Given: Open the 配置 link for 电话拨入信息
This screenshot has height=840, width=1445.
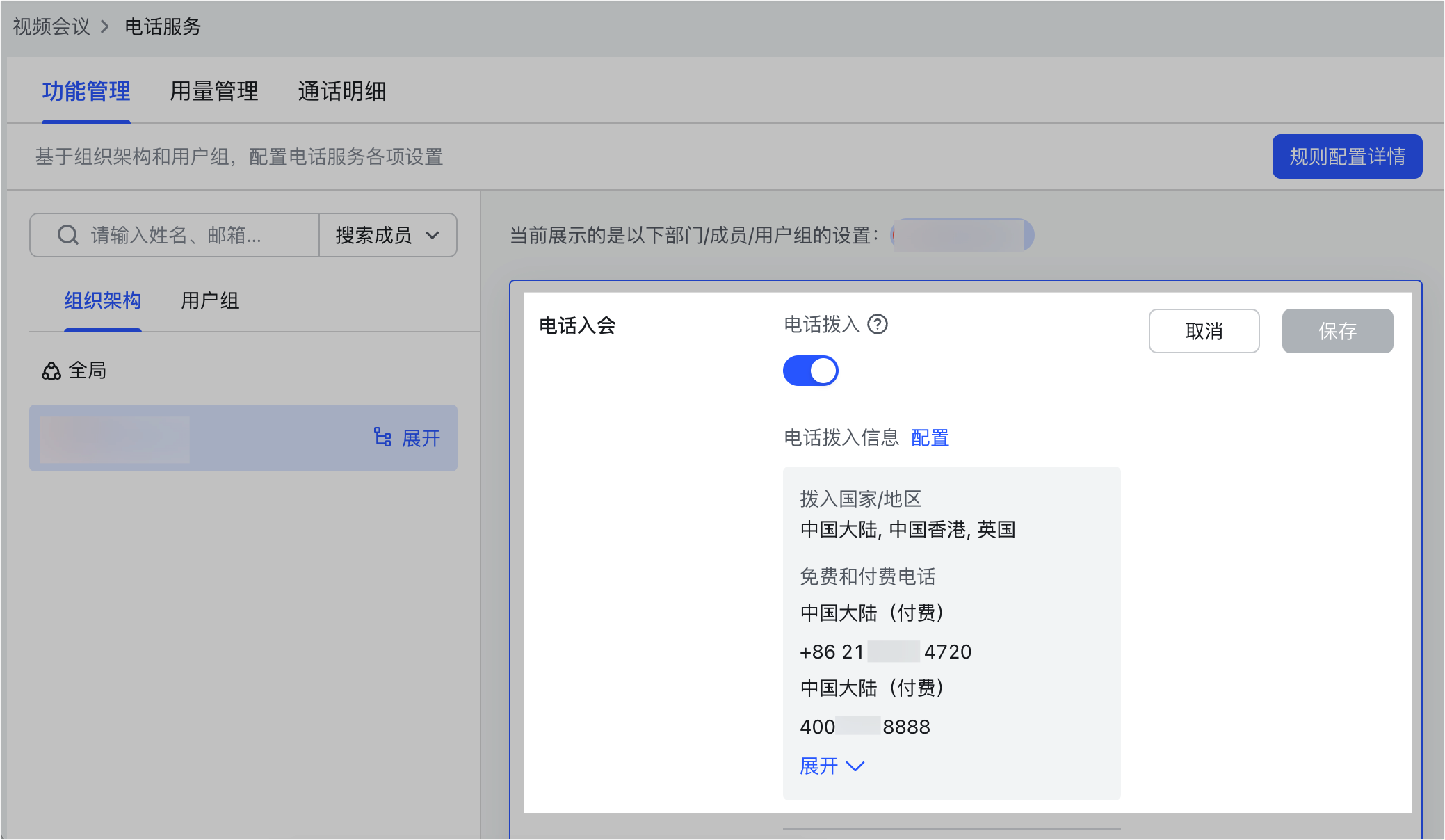Looking at the screenshot, I should pos(930,437).
